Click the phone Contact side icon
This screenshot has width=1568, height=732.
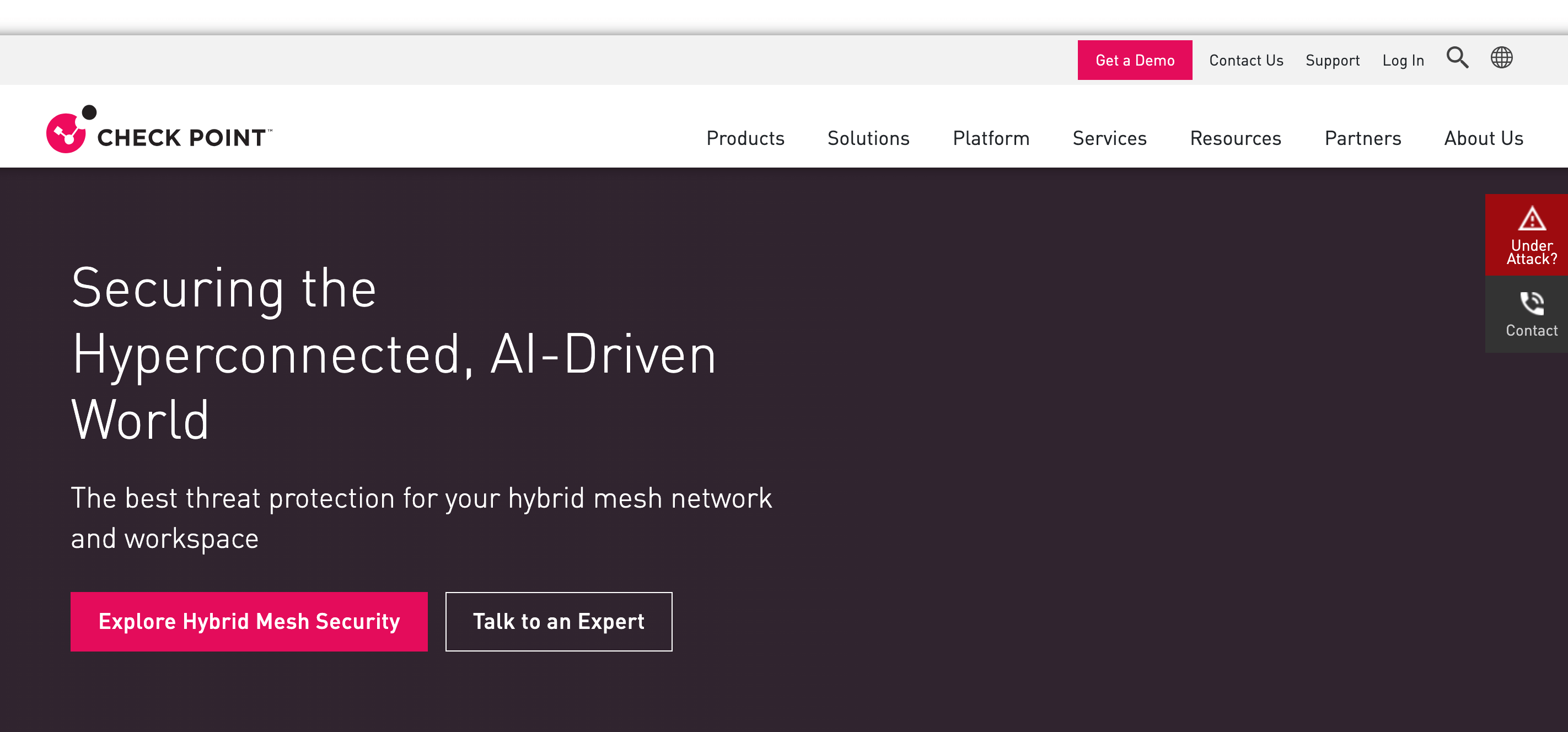(1532, 303)
